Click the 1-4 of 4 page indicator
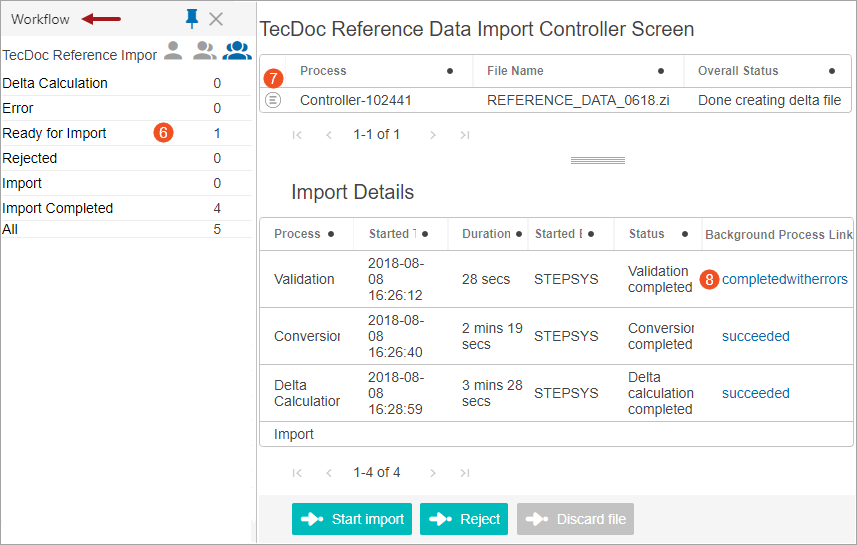Image resolution: width=857 pixels, height=545 pixels. [377, 472]
